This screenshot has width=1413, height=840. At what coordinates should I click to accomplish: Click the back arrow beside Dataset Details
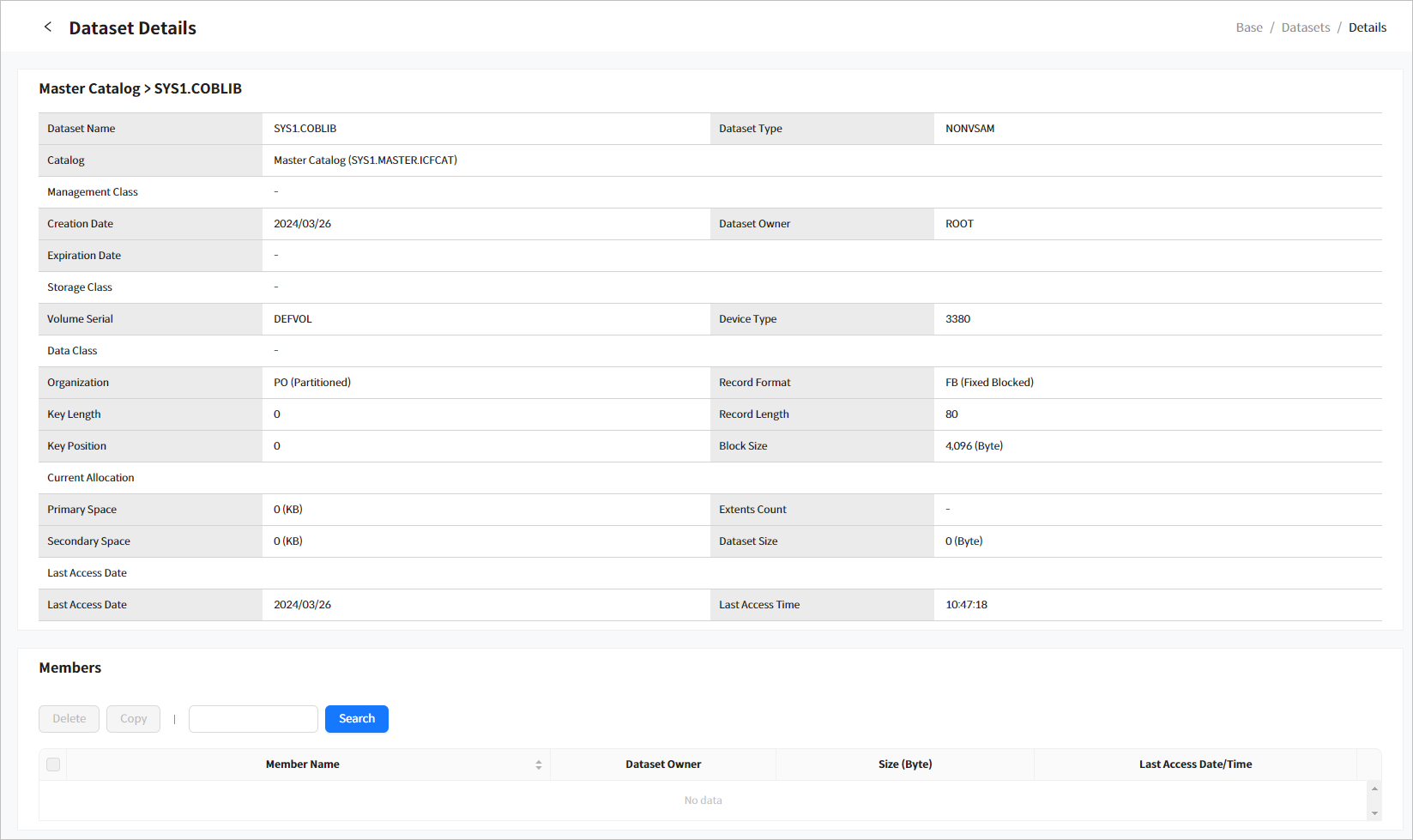[x=48, y=27]
